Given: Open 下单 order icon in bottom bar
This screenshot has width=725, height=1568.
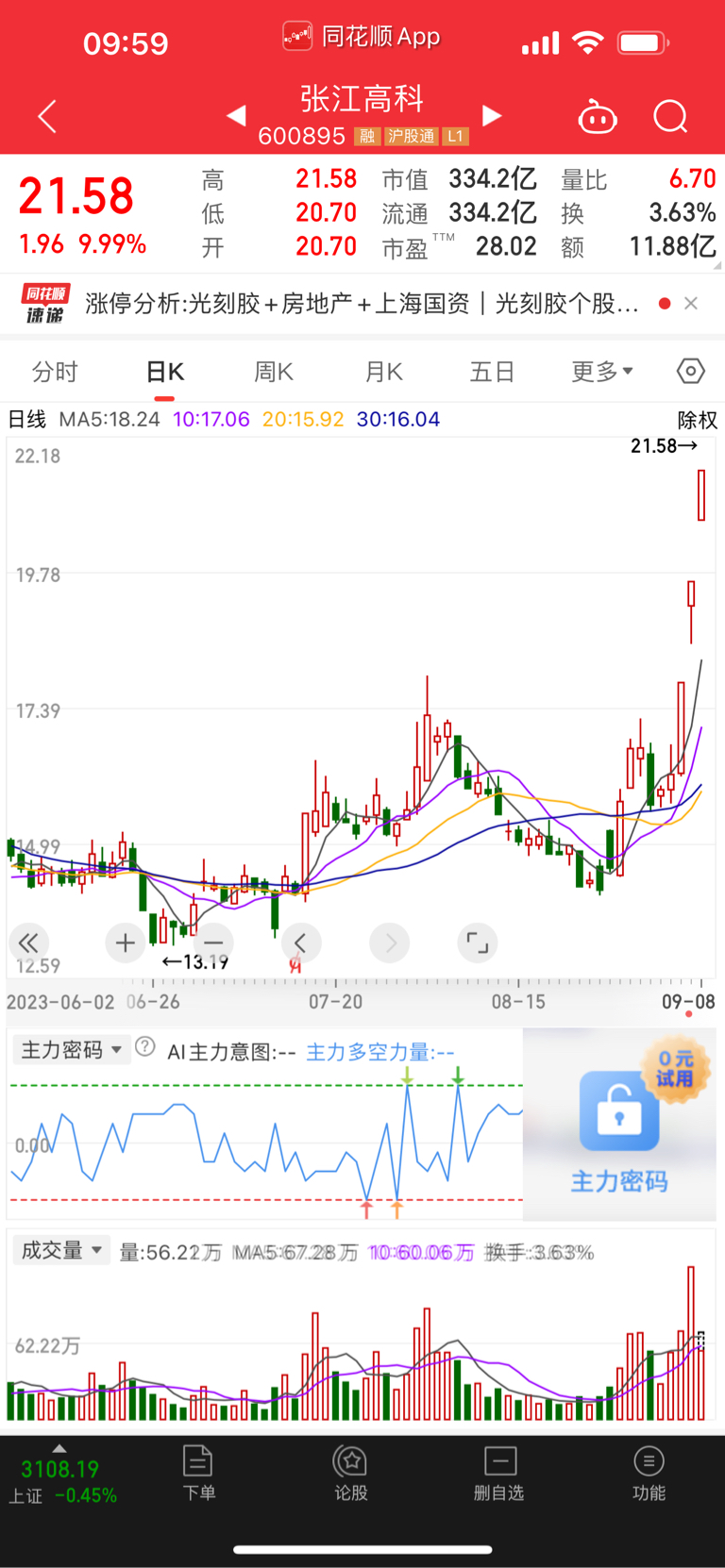Looking at the screenshot, I should [x=198, y=1473].
